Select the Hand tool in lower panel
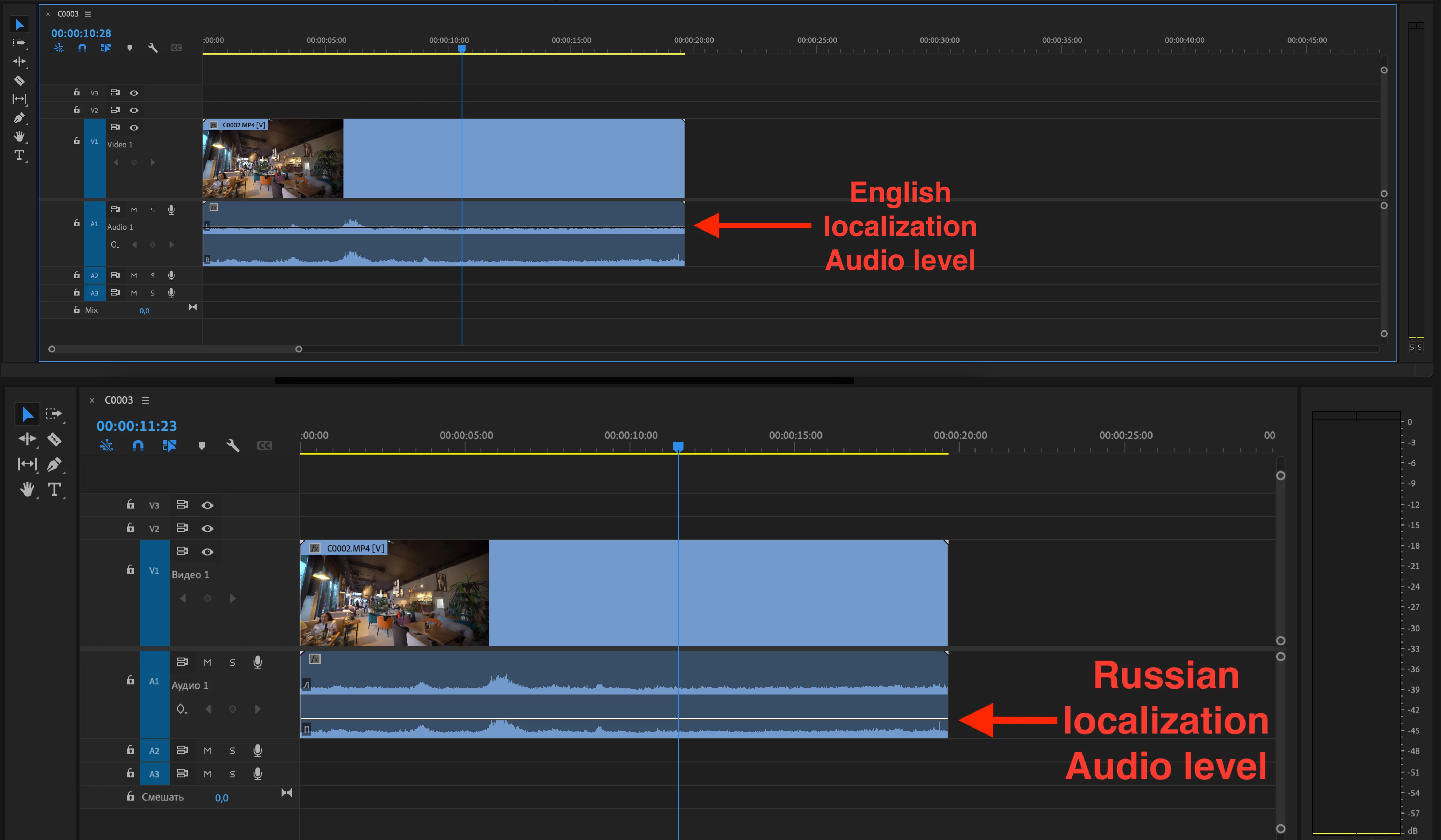This screenshot has height=840, width=1441. [27, 489]
